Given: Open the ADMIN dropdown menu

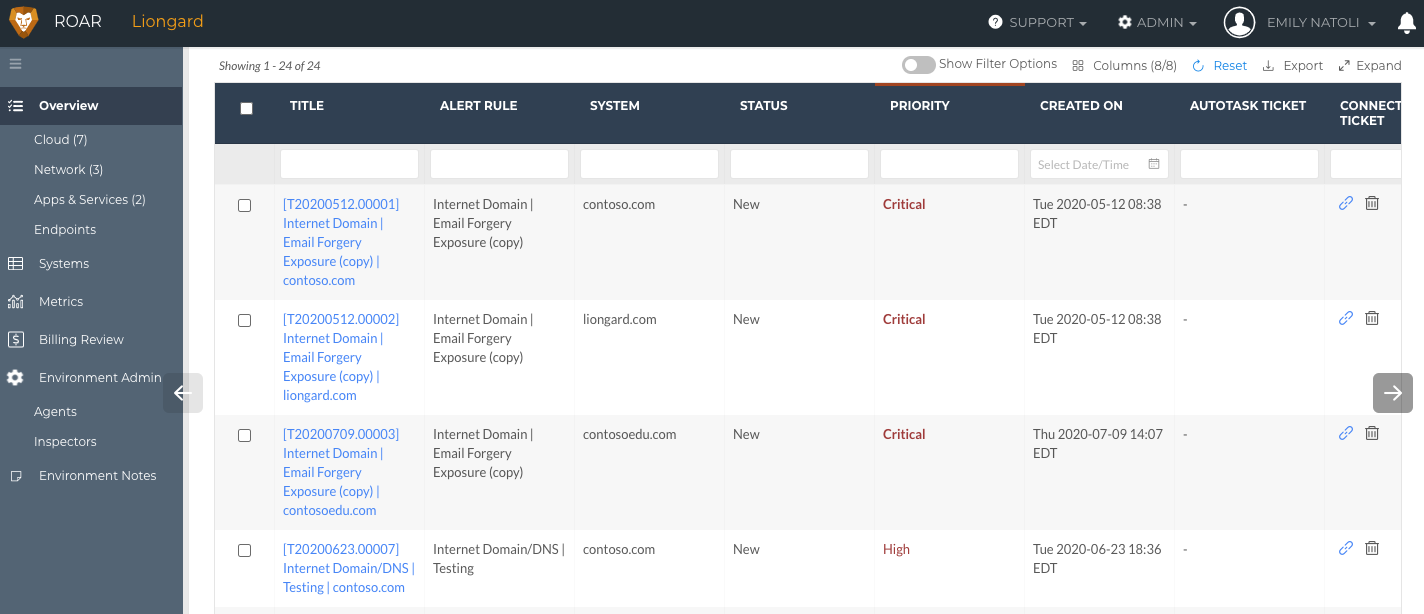Looking at the screenshot, I should coord(1157,22).
